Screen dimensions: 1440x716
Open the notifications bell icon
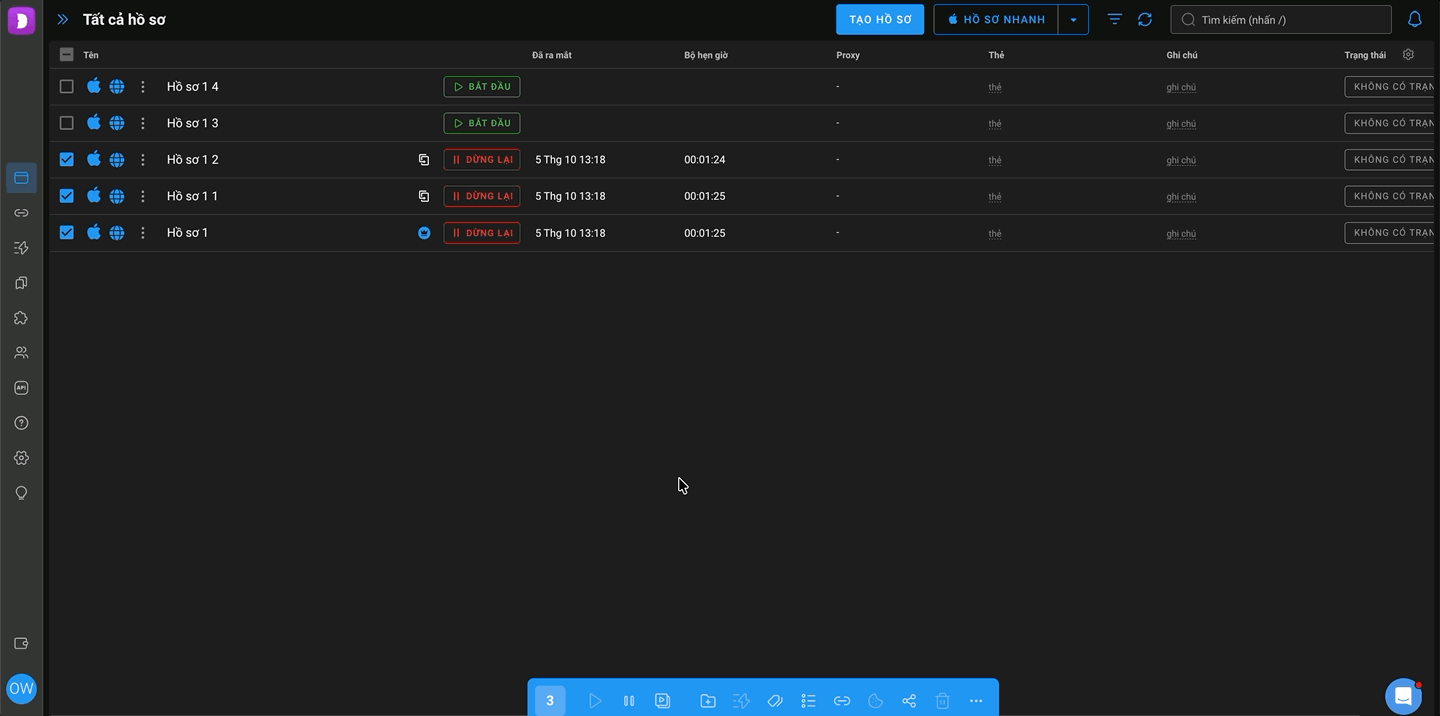tap(1415, 19)
